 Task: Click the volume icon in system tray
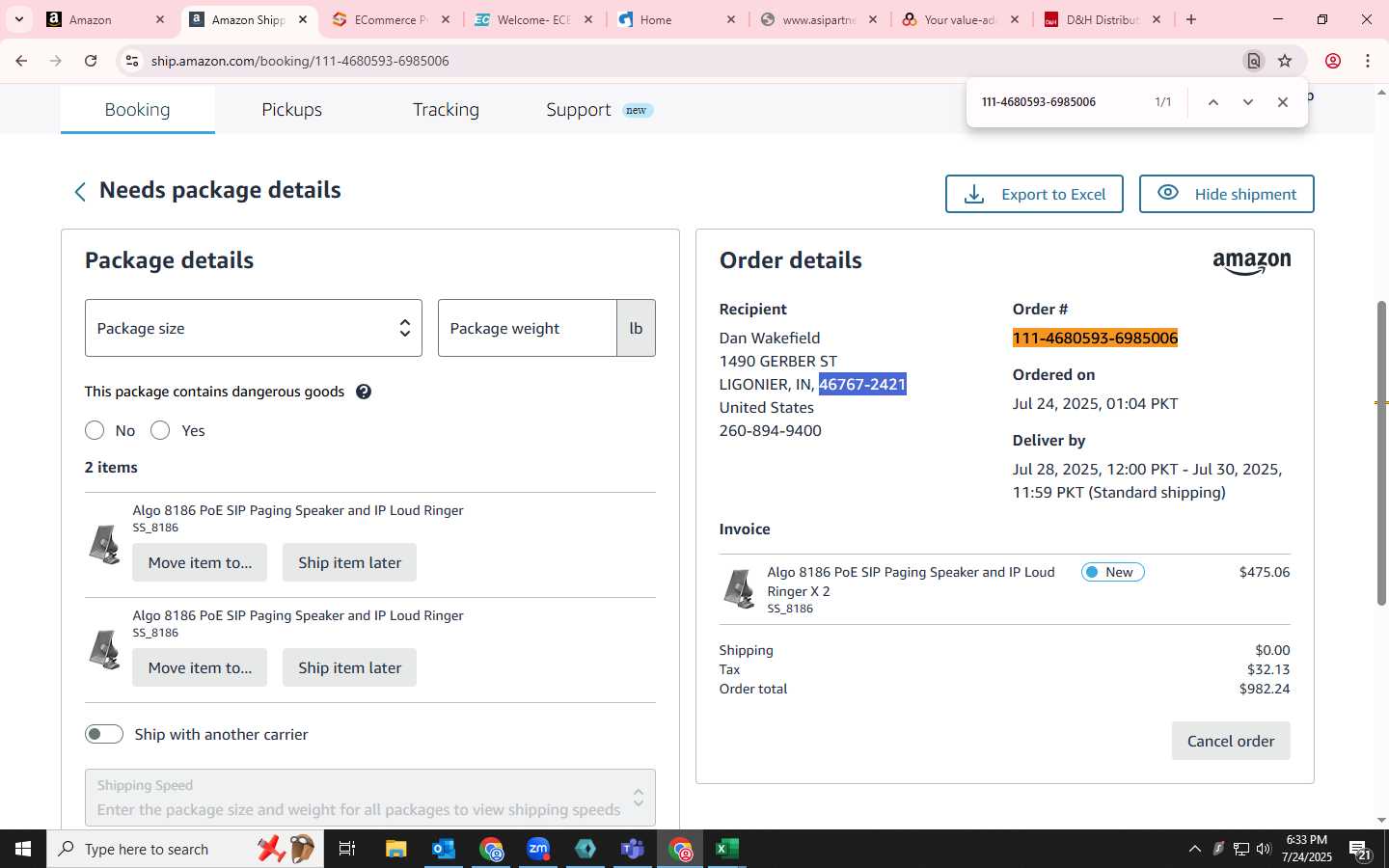[1265, 849]
